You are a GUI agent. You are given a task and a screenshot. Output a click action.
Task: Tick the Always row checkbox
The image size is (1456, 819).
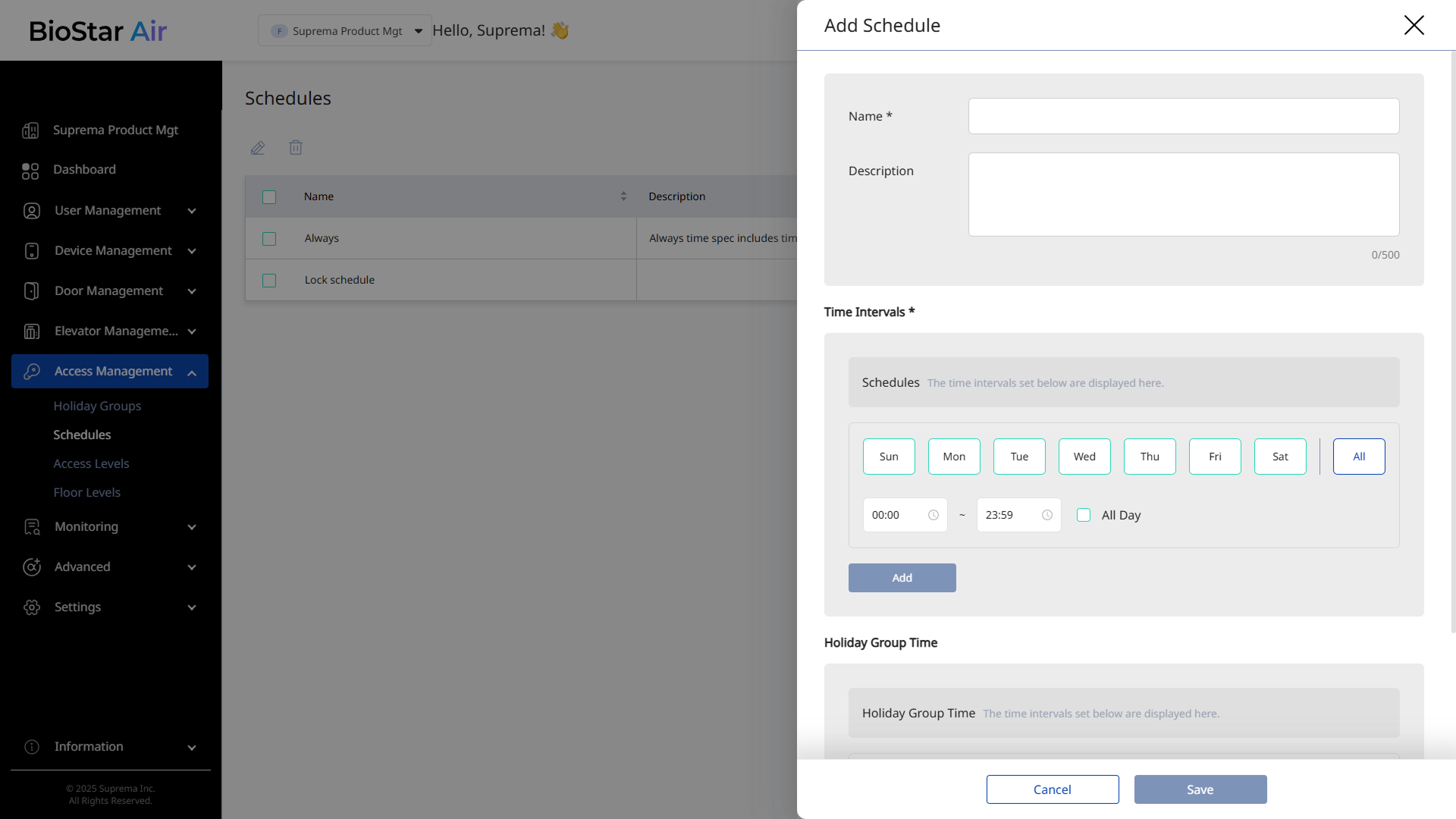[x=269, y=239]
